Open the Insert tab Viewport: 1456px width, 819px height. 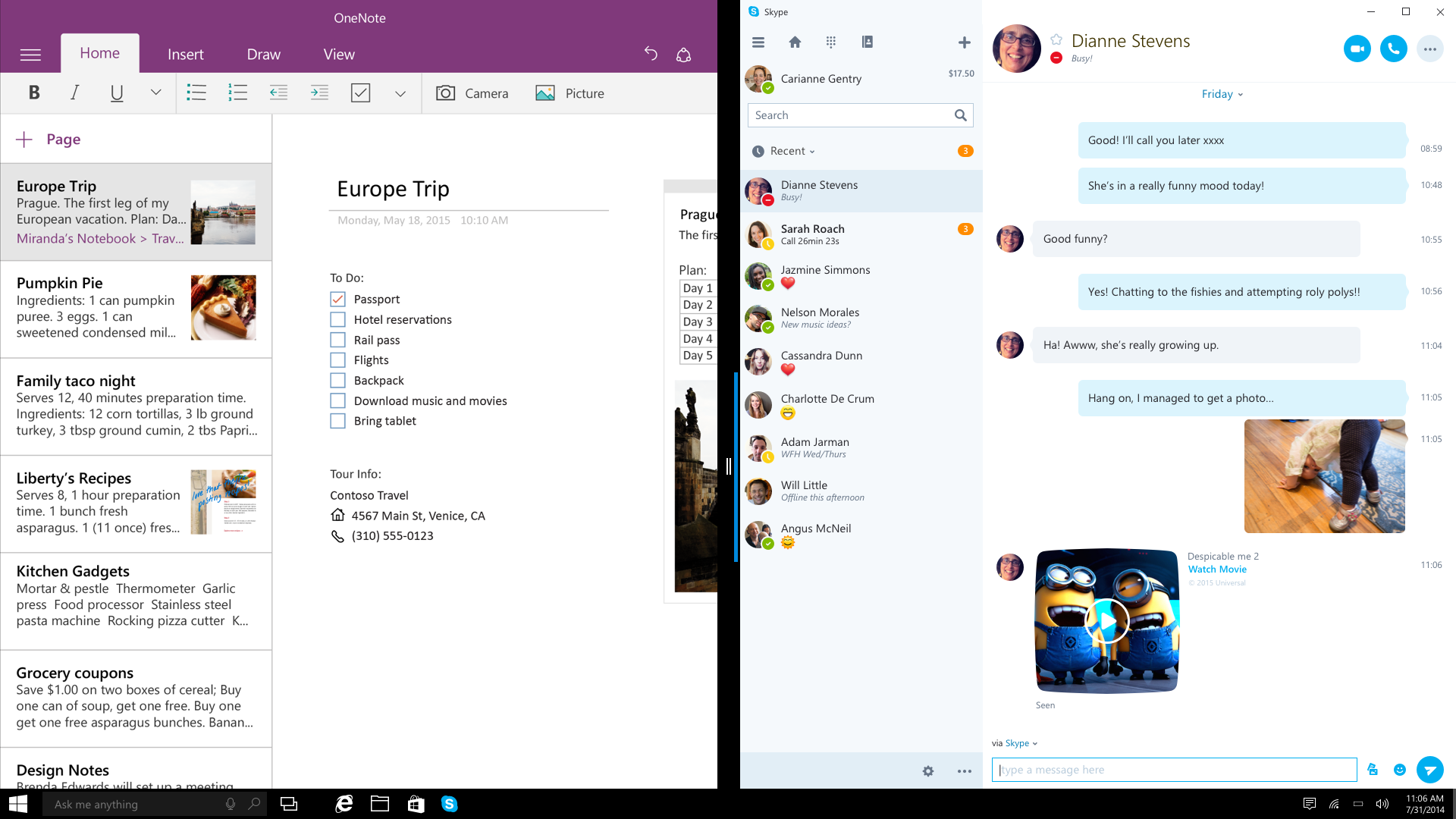coord(185,54)
